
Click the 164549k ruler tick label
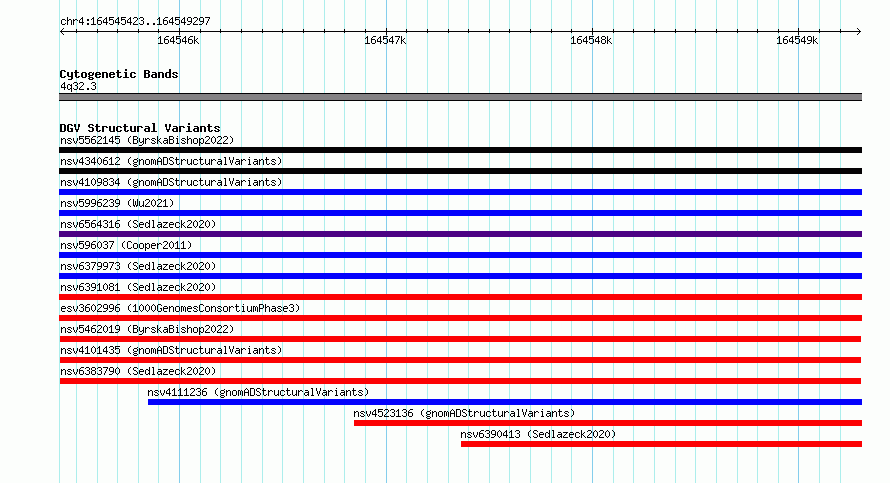797,40
